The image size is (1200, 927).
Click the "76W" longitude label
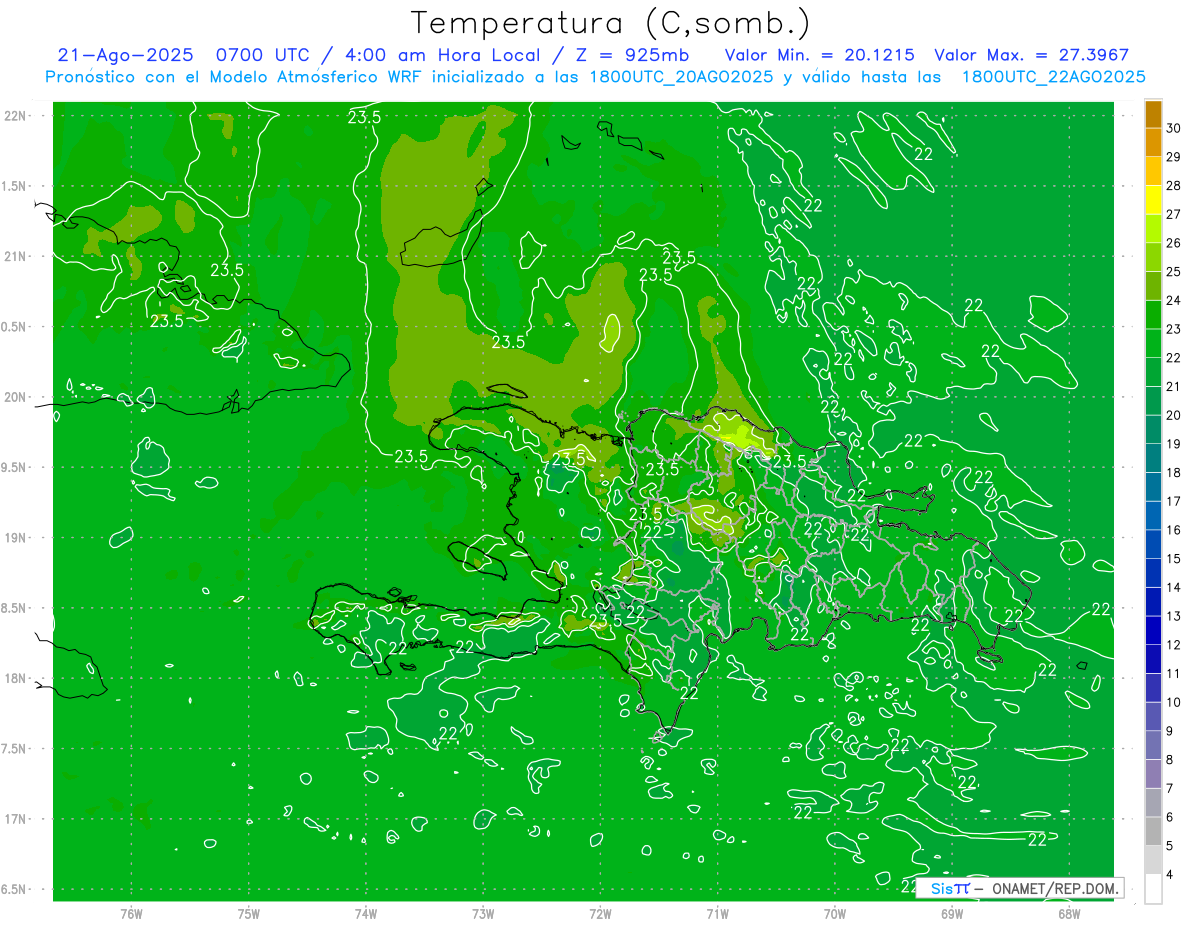(x=131, y=913)
